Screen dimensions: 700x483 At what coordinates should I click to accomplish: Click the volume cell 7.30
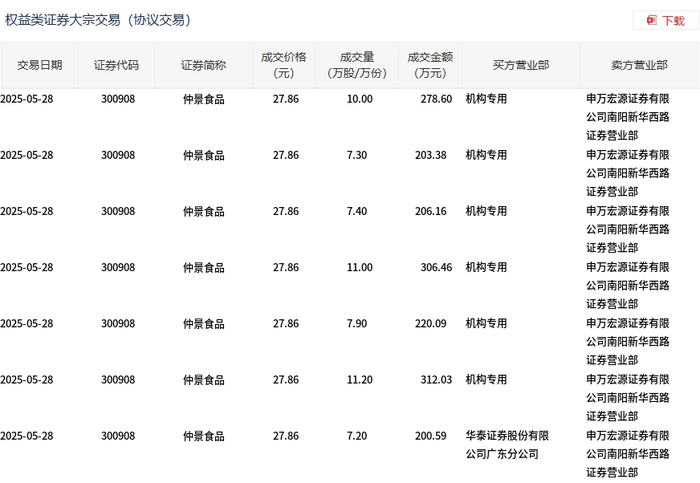tap(357, 155)
